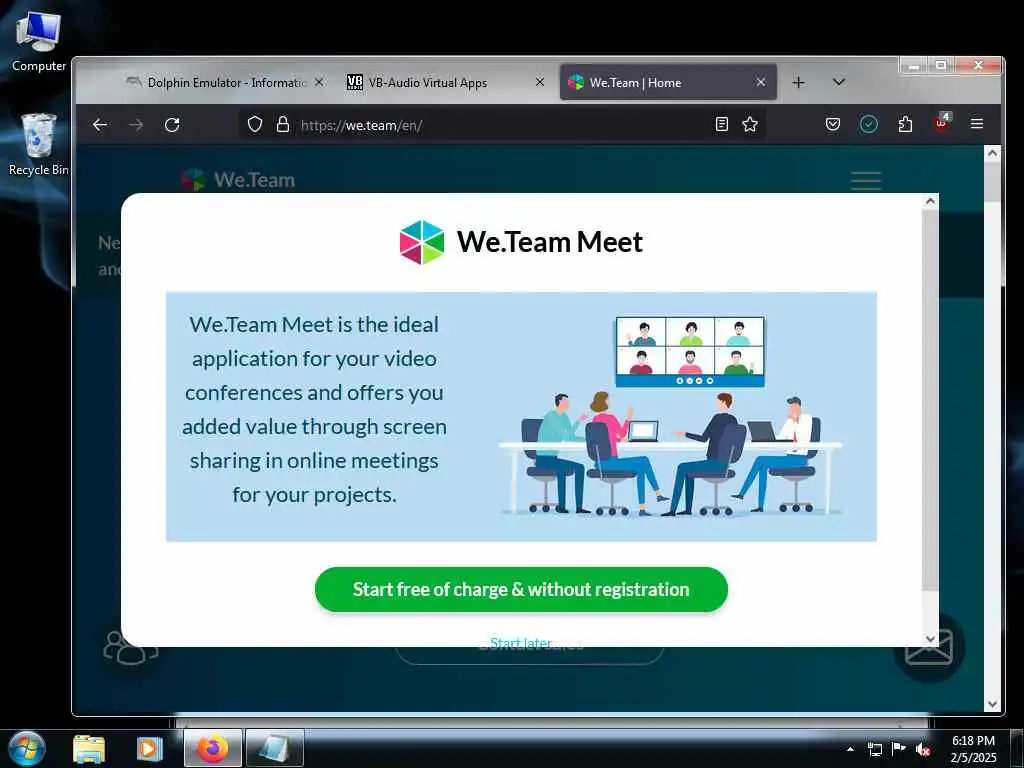Open tracking protection shield icon
The height and width of the screenshot is (768, 1024).
(255, 124)
